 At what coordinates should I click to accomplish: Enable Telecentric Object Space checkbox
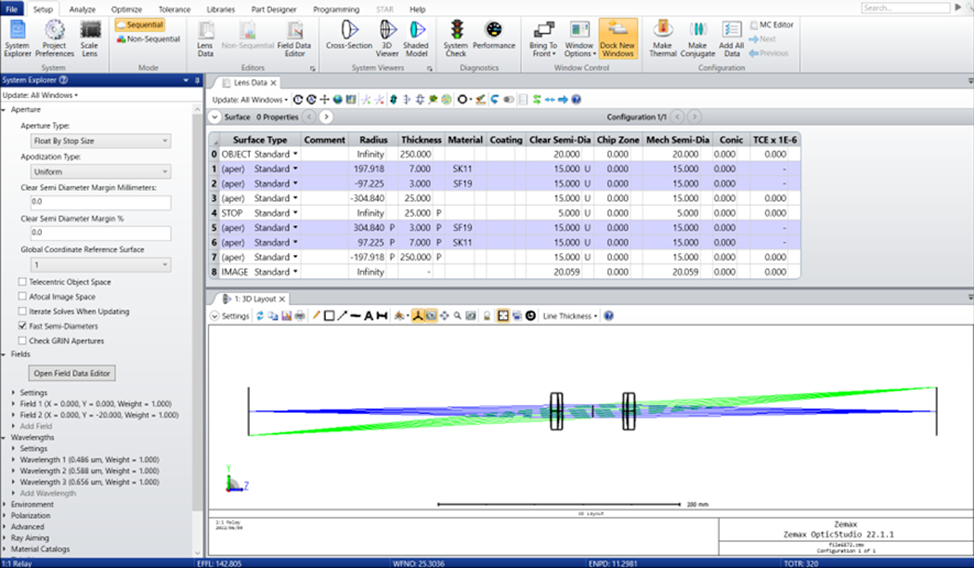click(22, 282)
